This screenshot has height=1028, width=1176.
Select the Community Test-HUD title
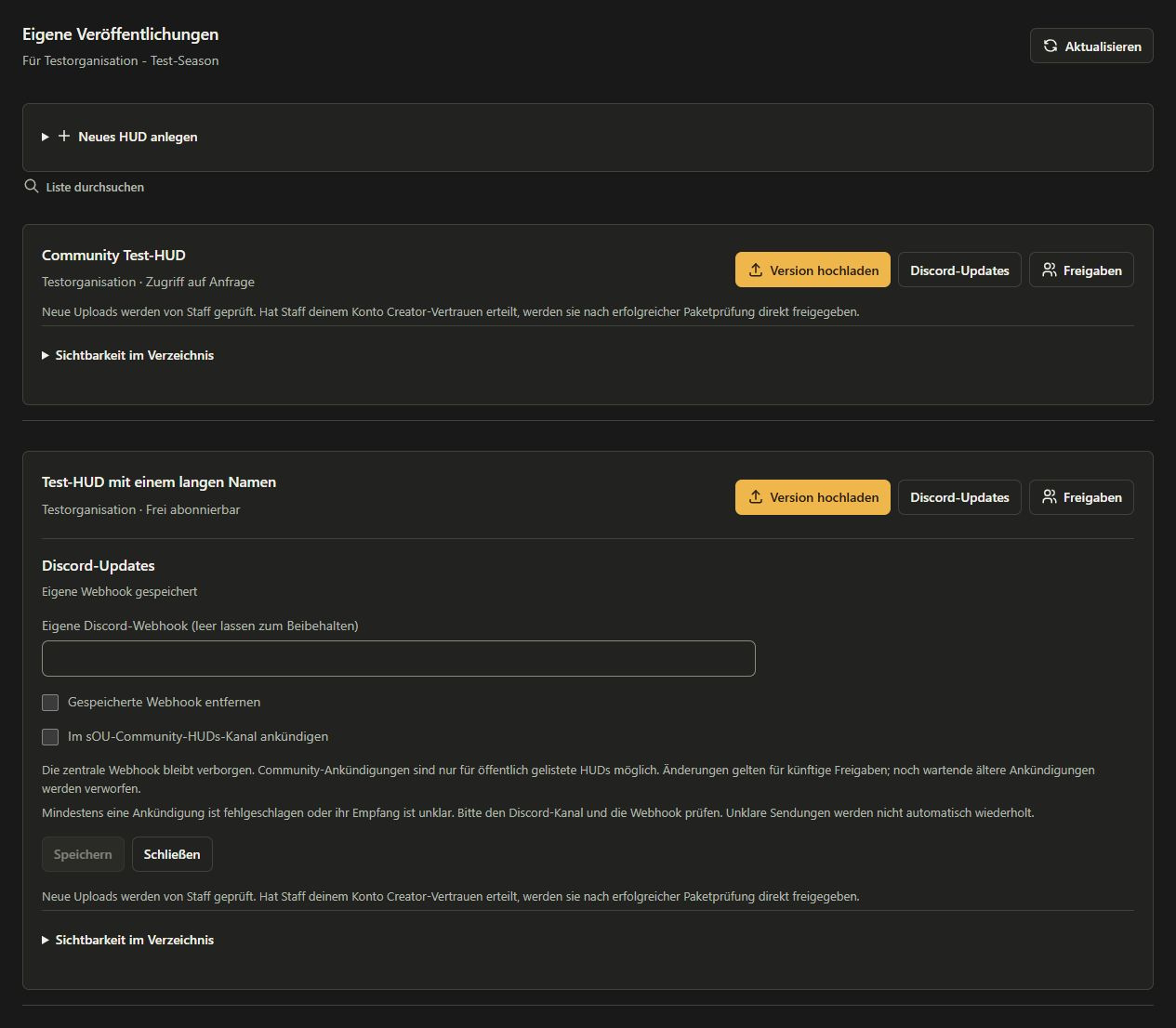pos(113,255)
